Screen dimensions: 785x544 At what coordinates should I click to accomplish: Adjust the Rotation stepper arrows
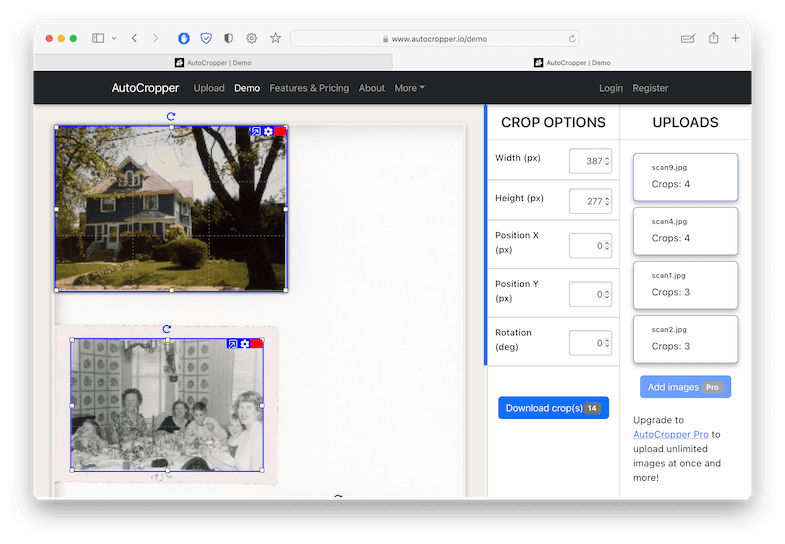[x=607, y=343]
